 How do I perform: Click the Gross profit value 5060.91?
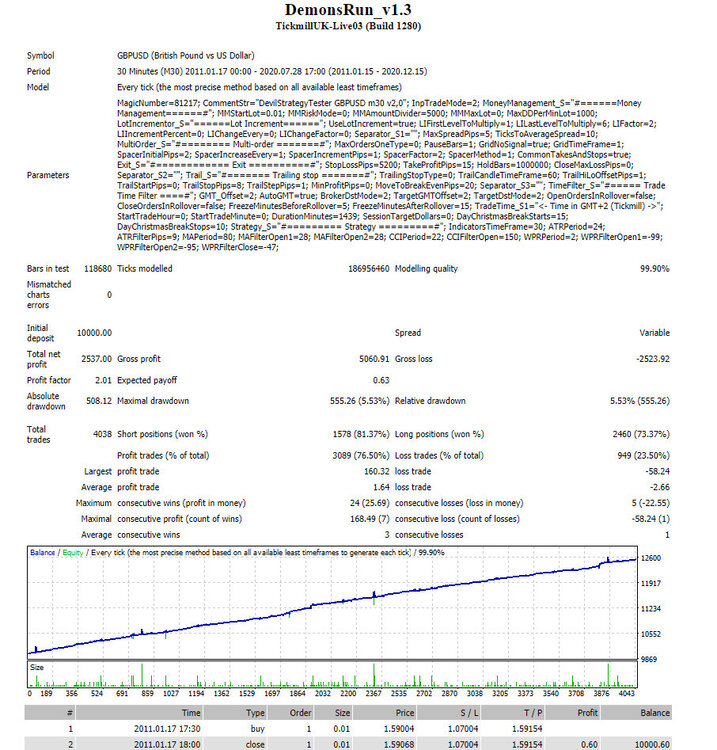tap(374, 359)
